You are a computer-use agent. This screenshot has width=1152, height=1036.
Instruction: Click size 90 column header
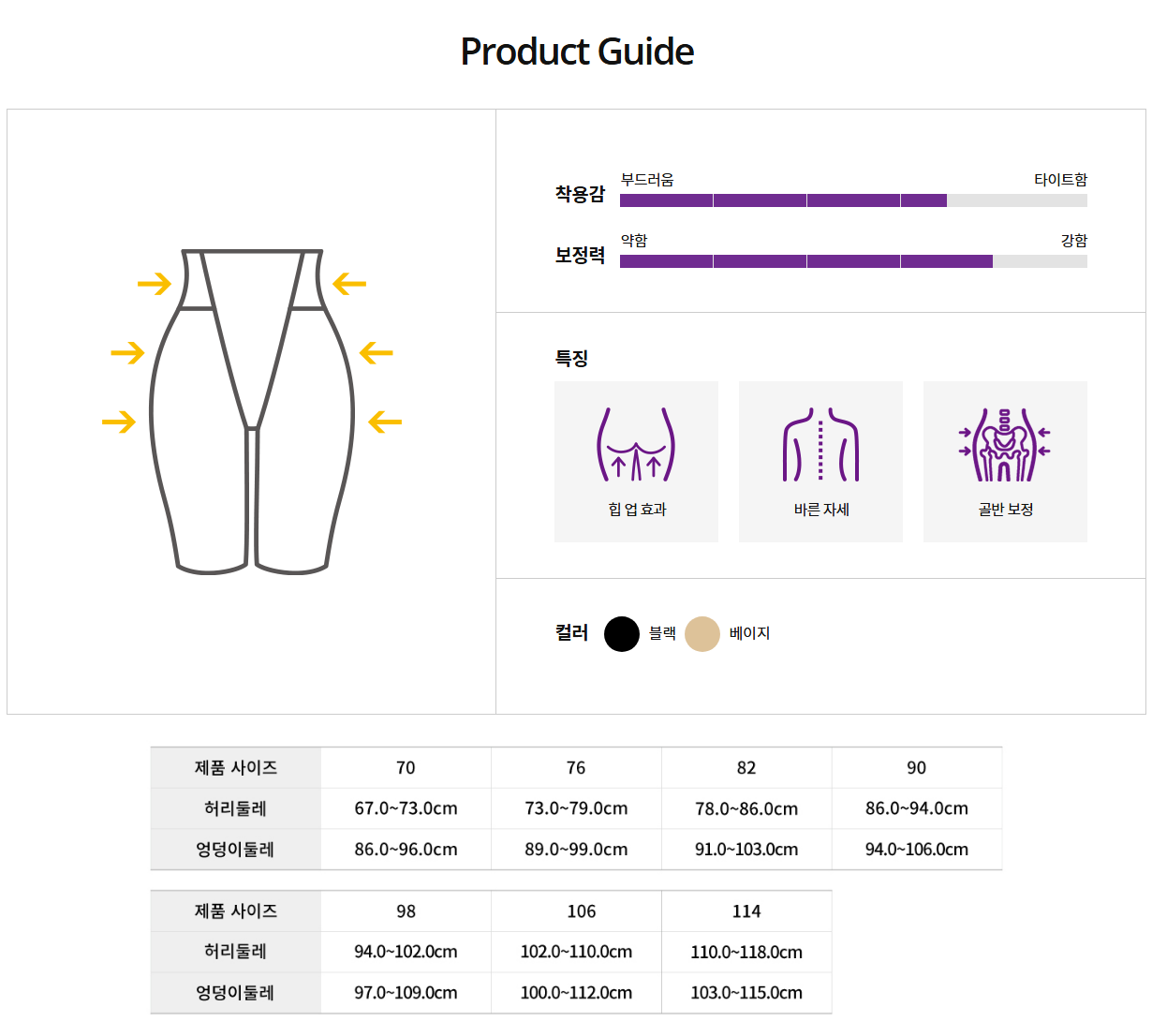(917, 768)
